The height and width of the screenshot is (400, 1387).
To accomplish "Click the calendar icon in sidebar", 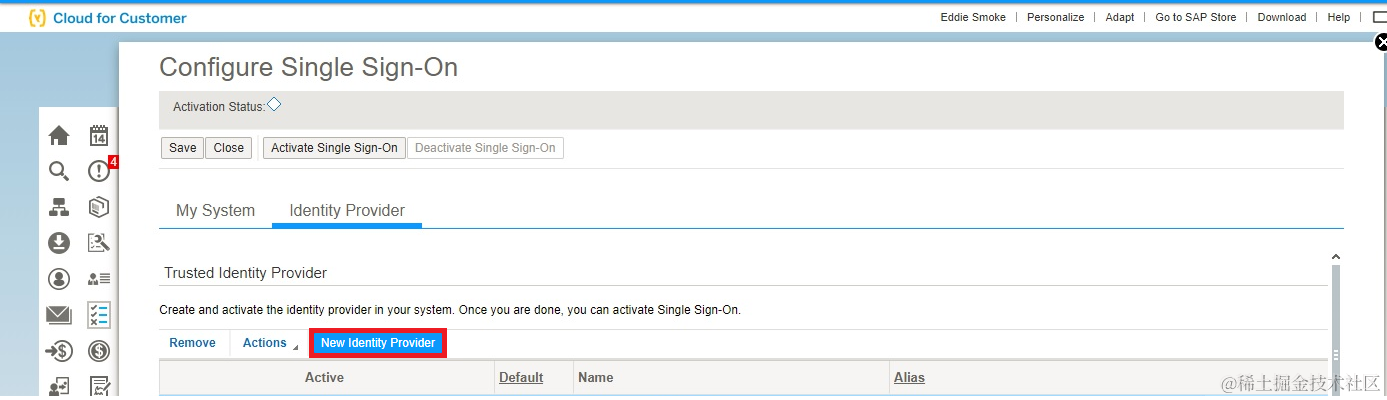I will click(x=99, y=135).
